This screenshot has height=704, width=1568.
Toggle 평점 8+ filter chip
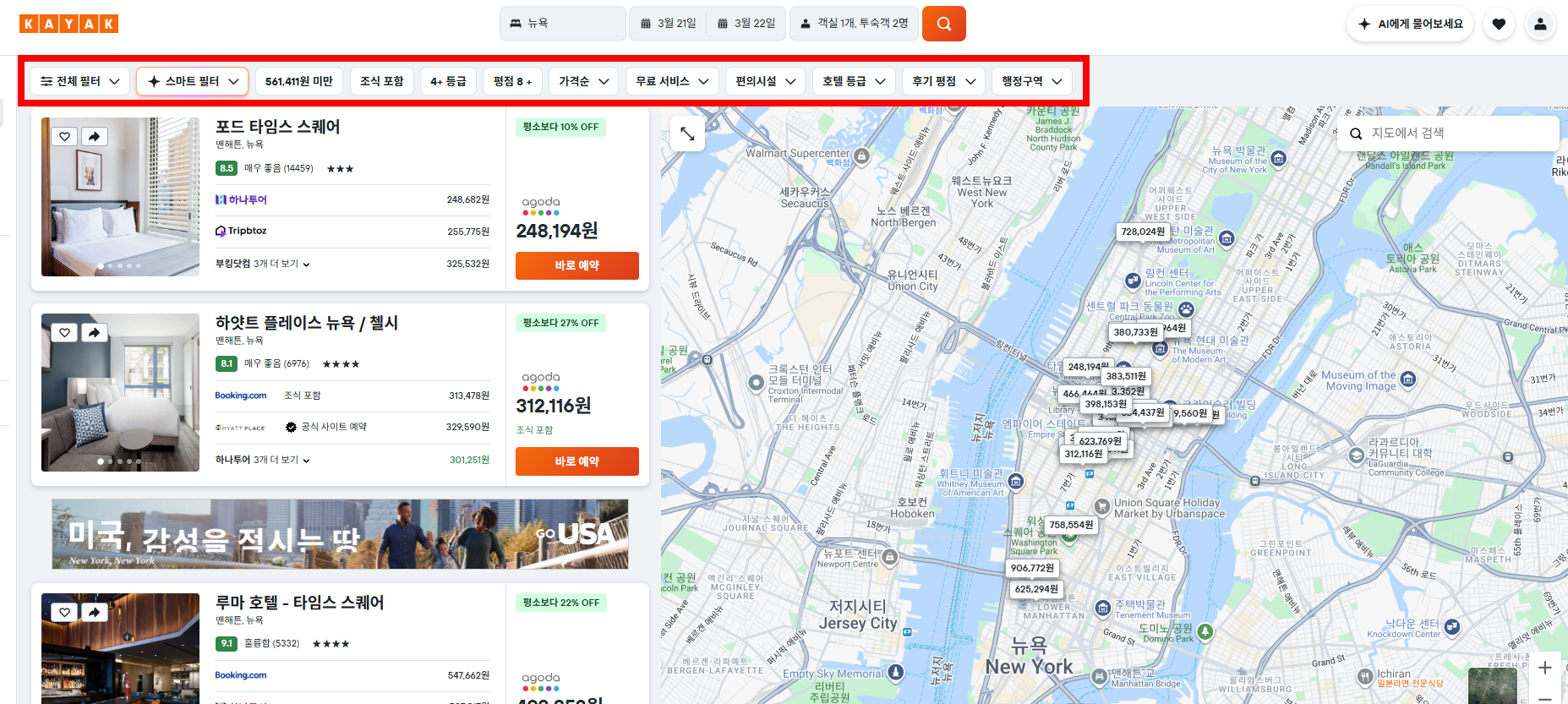pos(513,81)
